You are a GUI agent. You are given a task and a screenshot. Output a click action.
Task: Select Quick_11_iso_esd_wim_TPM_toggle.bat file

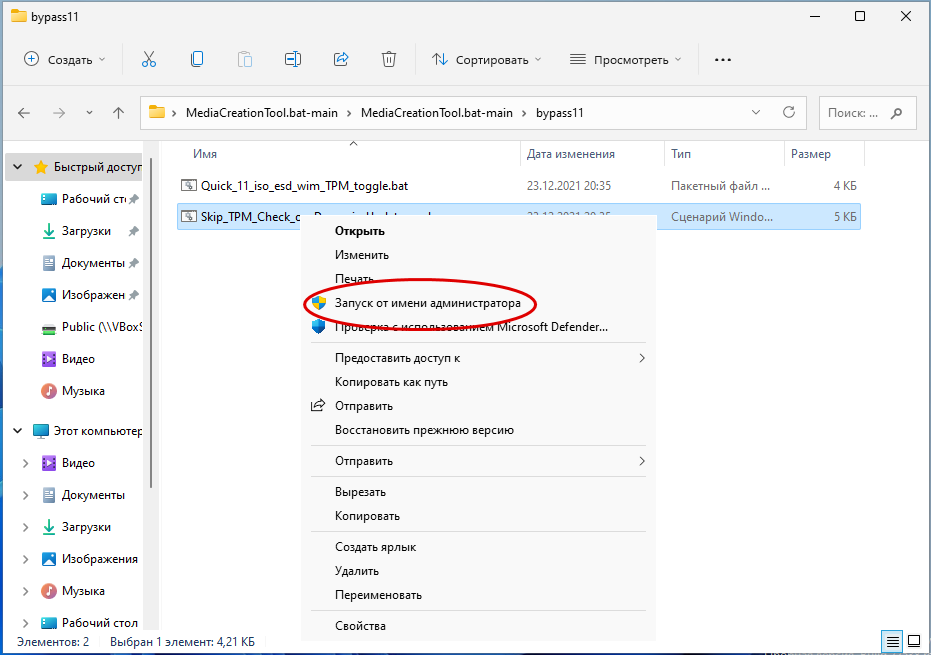point(304,185)
